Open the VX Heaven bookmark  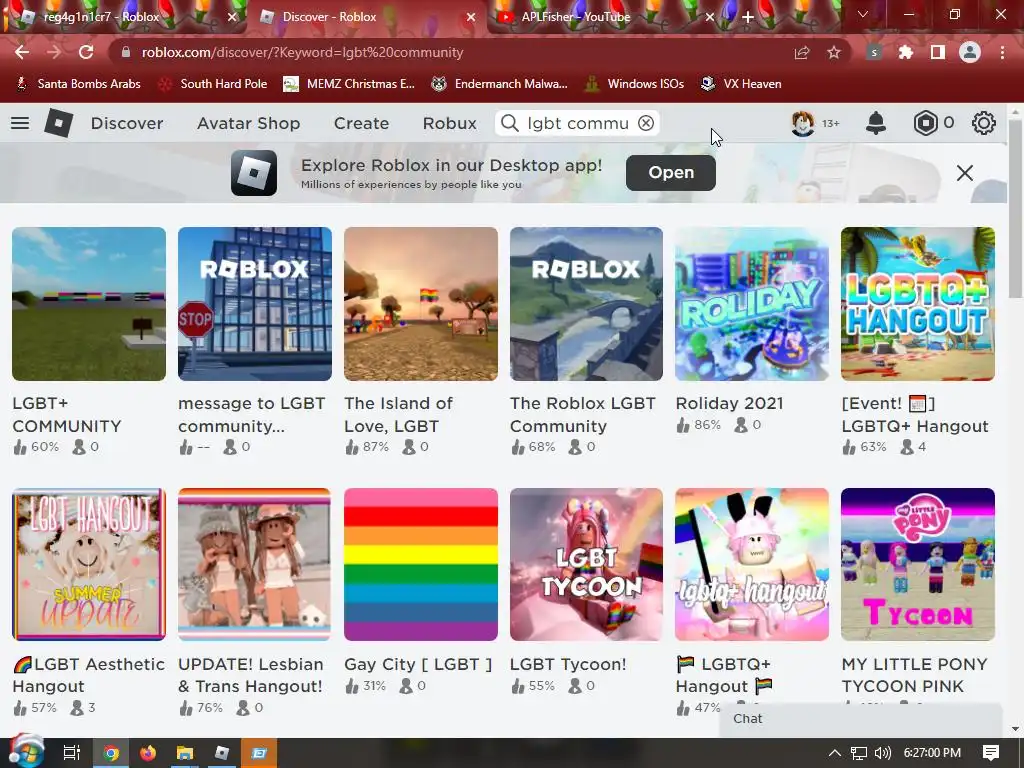point(741,84)
